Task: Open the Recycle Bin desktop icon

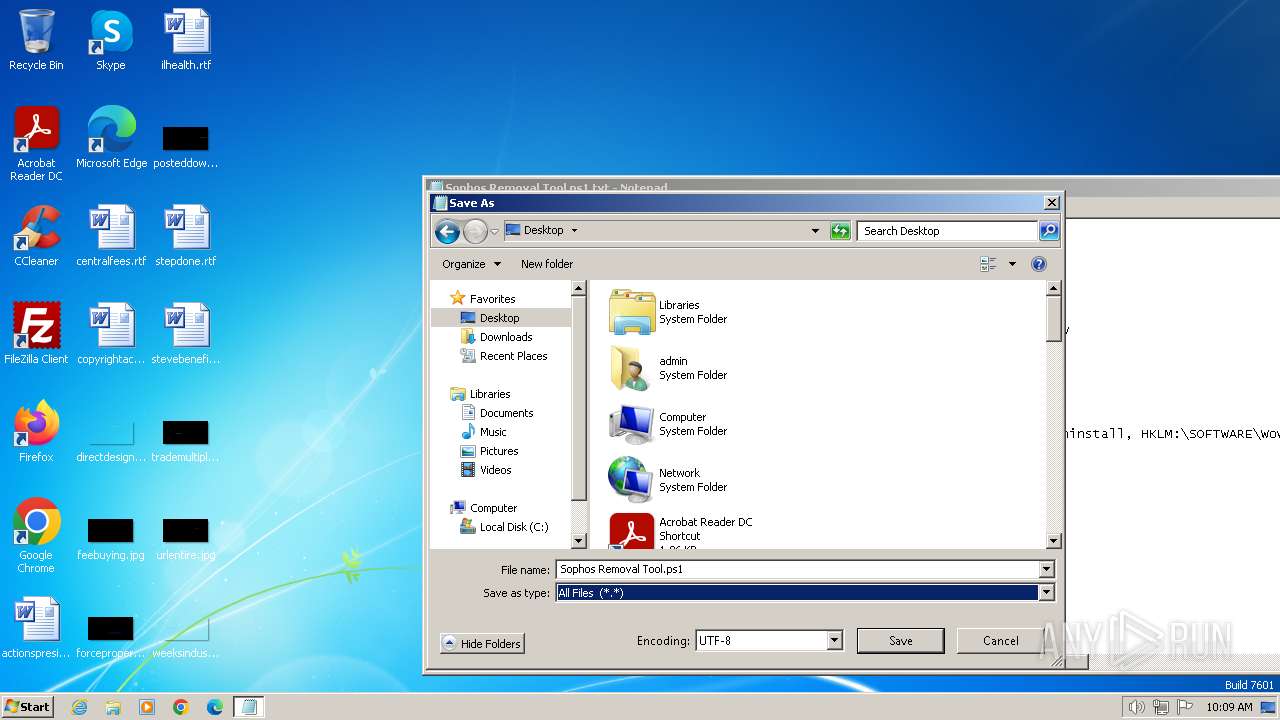Action: [36, 40]
